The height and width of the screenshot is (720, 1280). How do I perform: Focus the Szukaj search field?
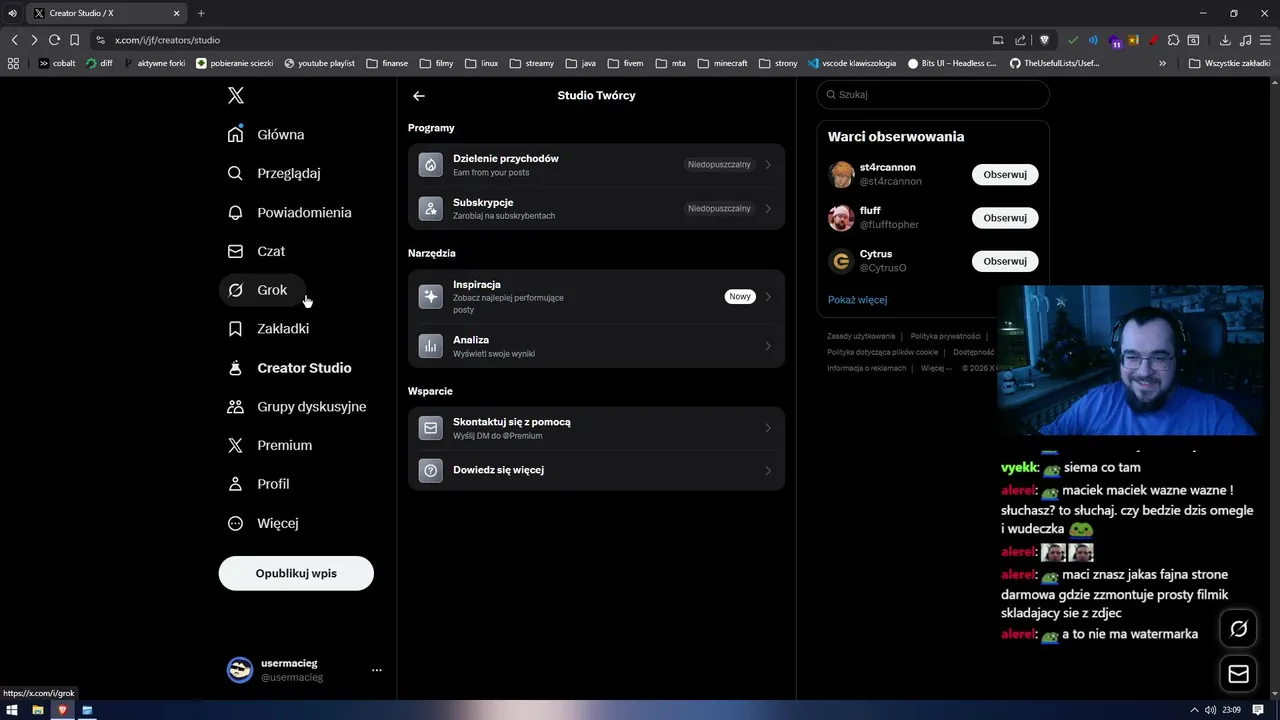(933, 95)
